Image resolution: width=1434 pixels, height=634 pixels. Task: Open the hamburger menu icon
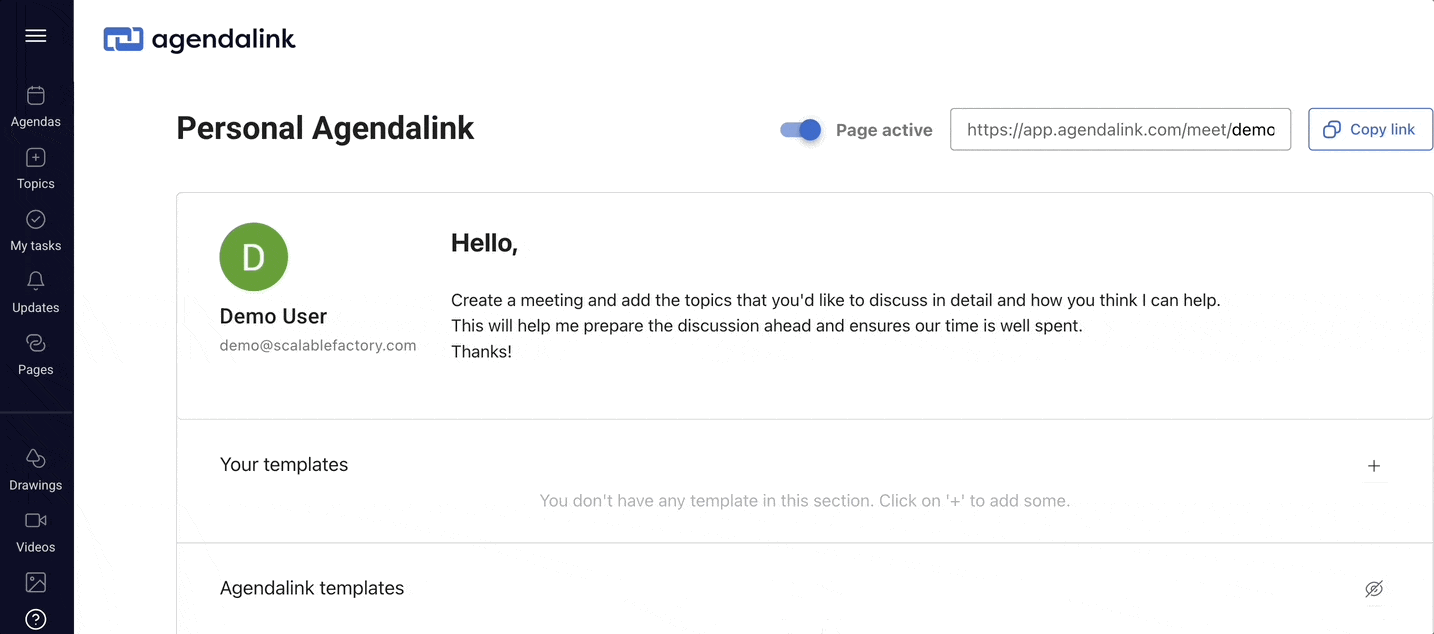pos(36,36)
